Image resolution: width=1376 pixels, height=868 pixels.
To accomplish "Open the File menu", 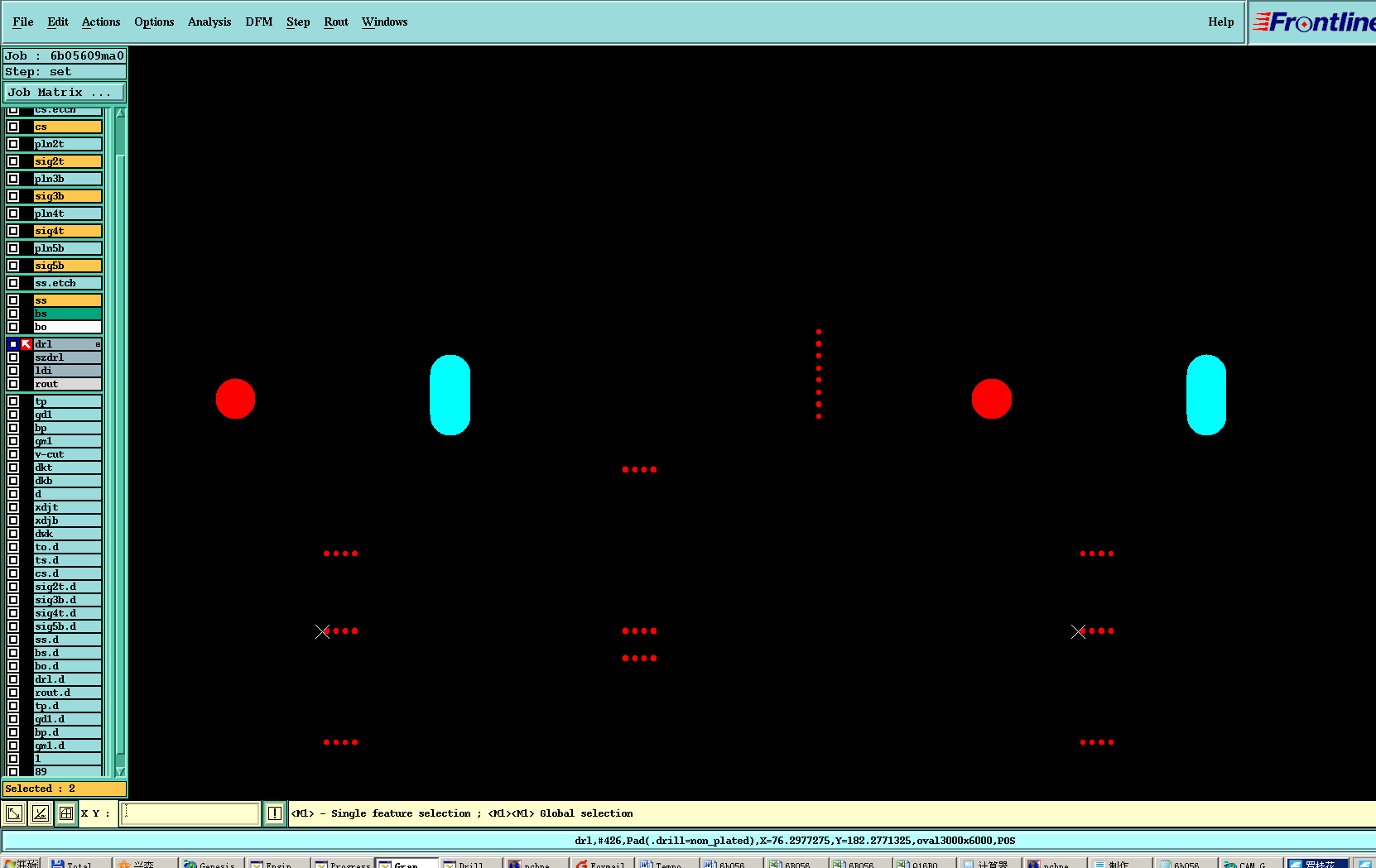I will click(x=23, y=22).
